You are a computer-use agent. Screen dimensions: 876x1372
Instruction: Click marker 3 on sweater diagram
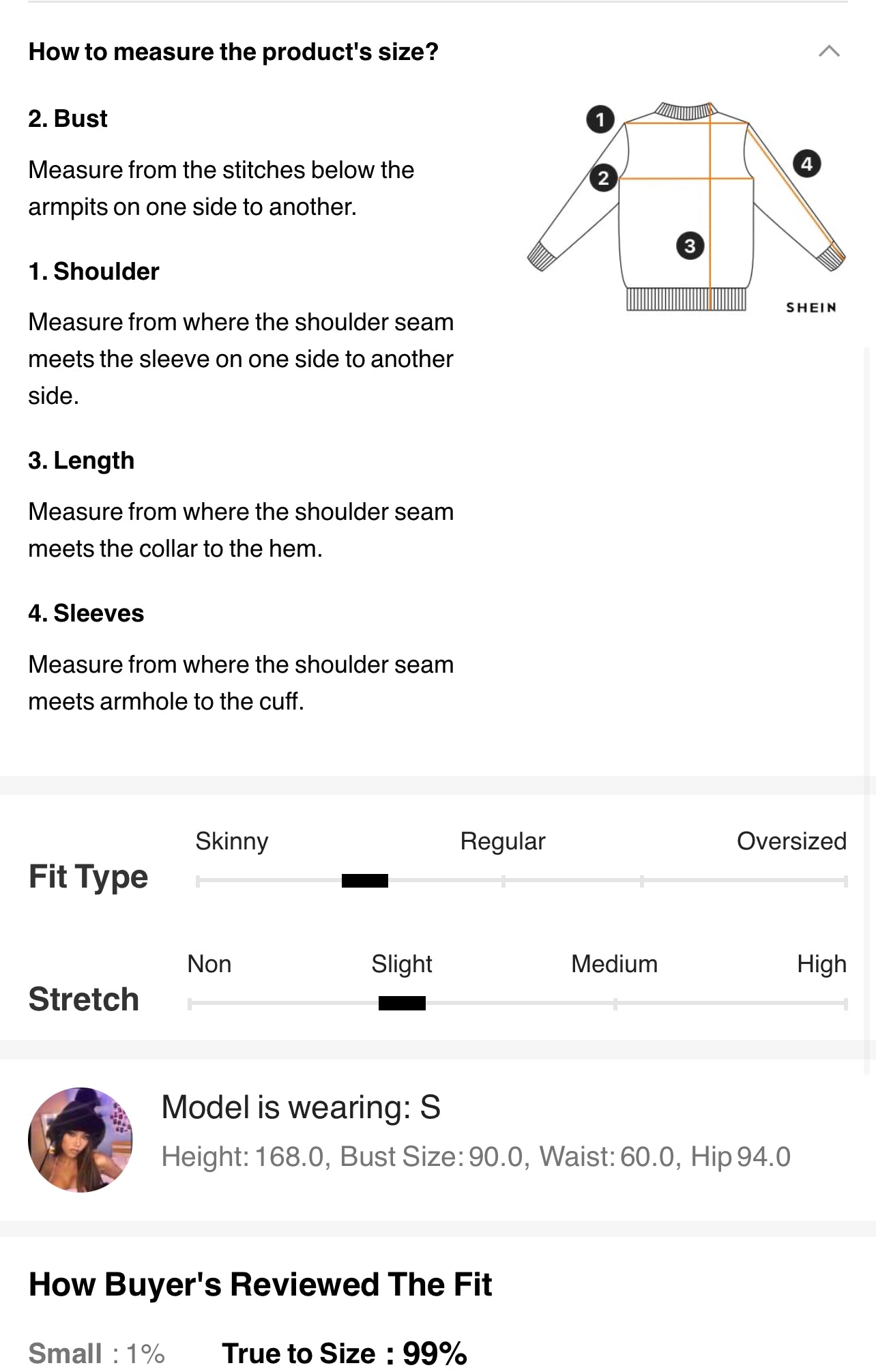point(690,246)
